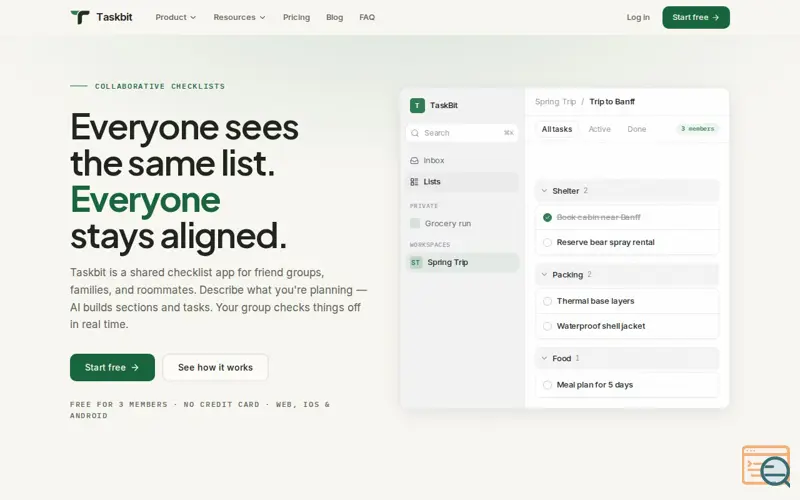800x500 pixels.
Task: Visit the FAQ page
Action: pyautogui.click(x=367, y=17)
